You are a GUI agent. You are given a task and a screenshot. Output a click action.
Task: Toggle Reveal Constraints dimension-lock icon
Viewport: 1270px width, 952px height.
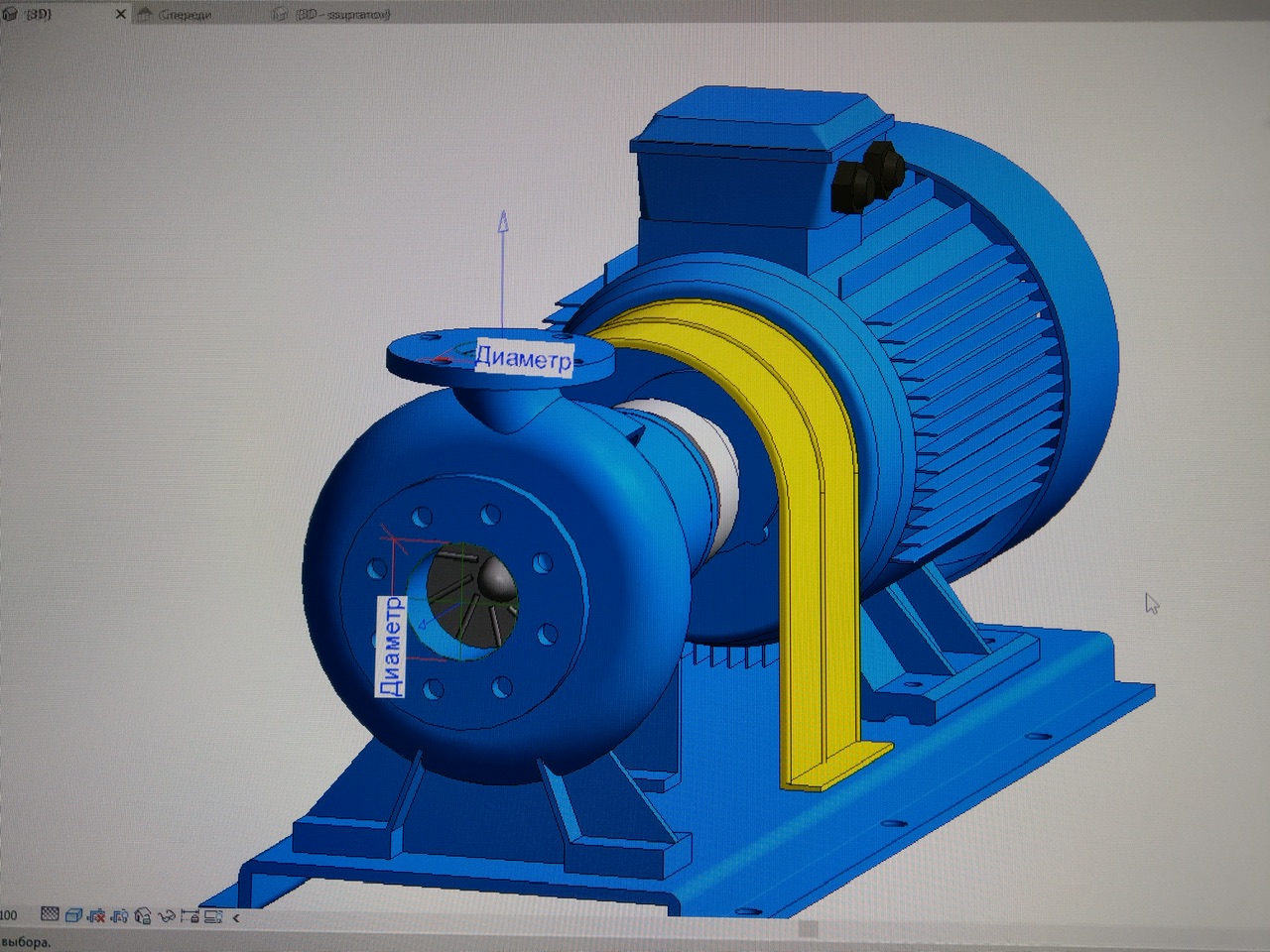coord(190,917)
